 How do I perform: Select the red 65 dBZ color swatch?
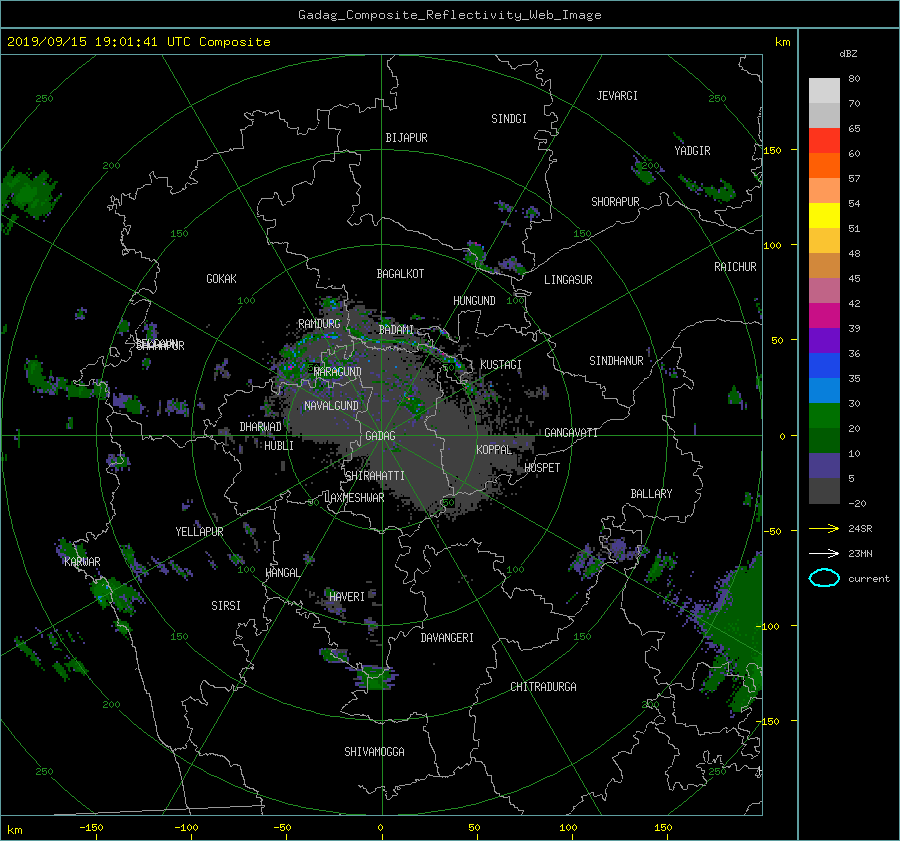pyautogui.click(x=824, y=140)
